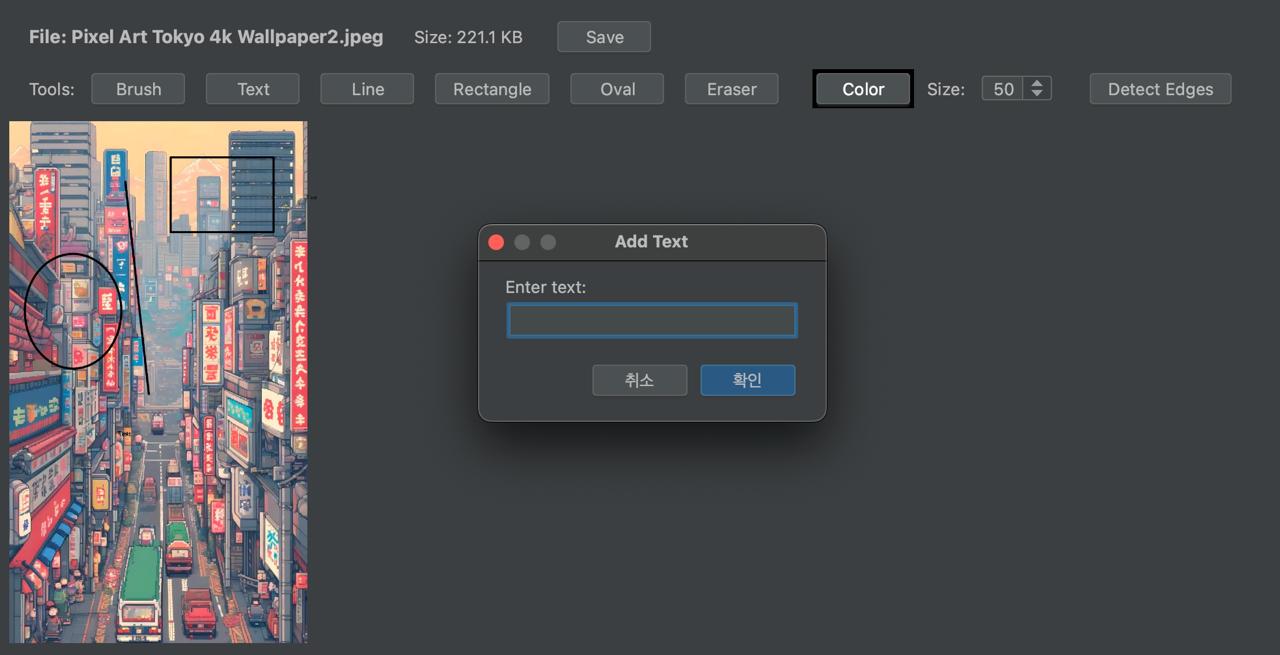Select the Rectangle tool
Viewport: 1280px width, 655px height.
pos(491,88)
